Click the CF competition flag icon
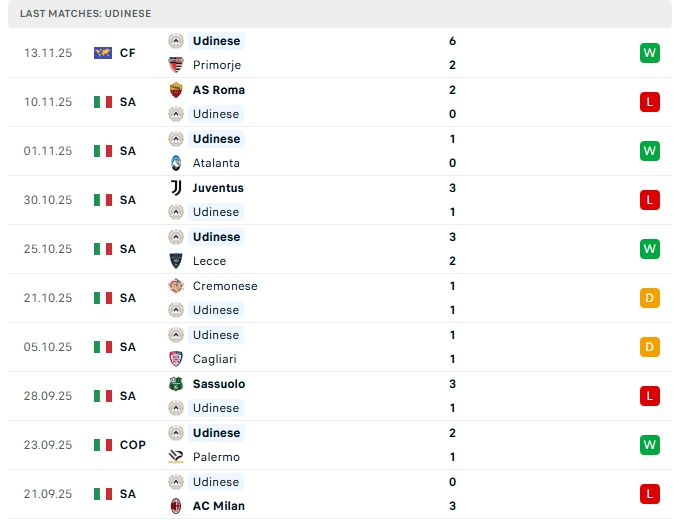Image resolution: width=683 pixels, height=520 pixels. pos(102,53)
